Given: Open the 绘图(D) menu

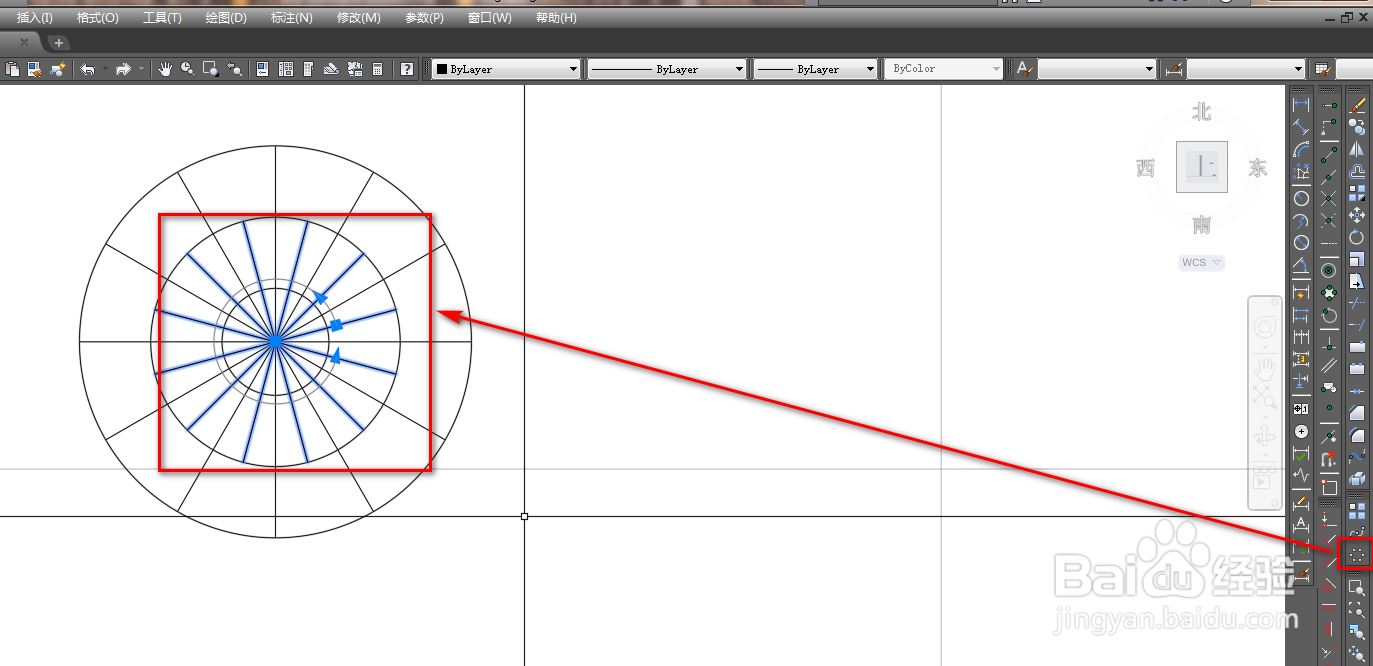Looking at the screenshot, I should click(x=226, y=18).
